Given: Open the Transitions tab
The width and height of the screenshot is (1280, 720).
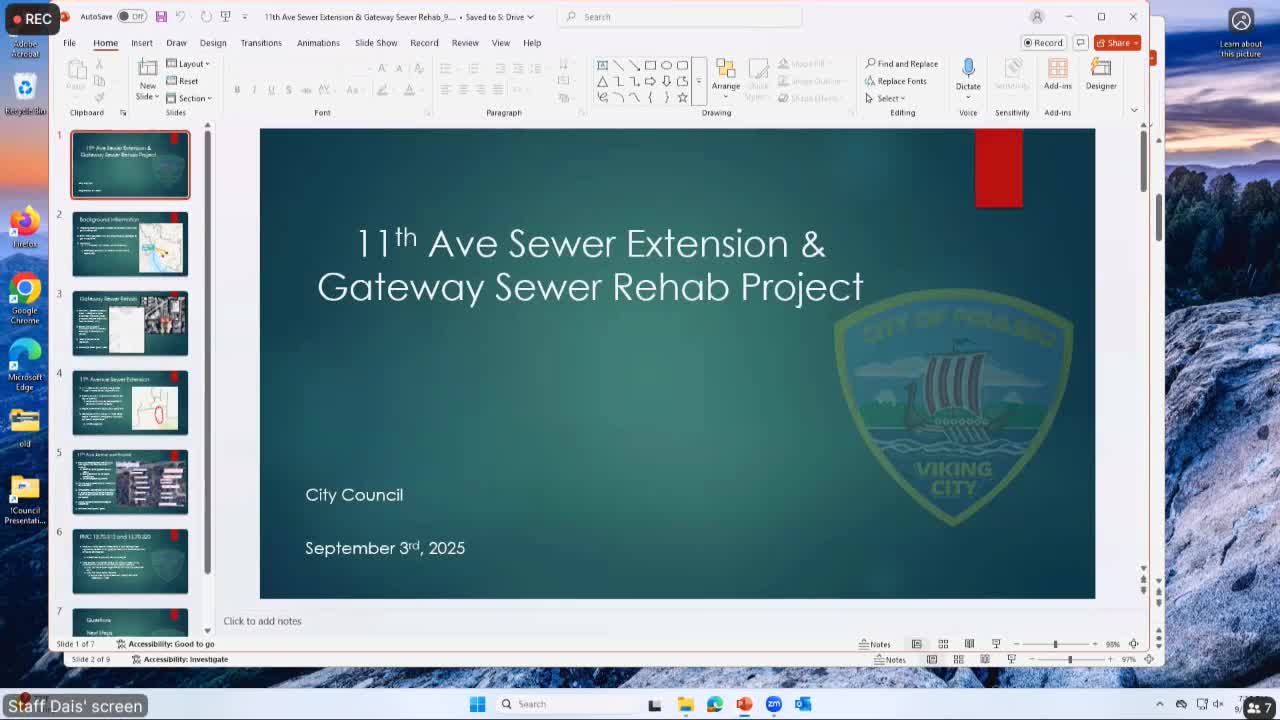Looking at the screenshot, I should pyautogui.click(x=261, y=43).
